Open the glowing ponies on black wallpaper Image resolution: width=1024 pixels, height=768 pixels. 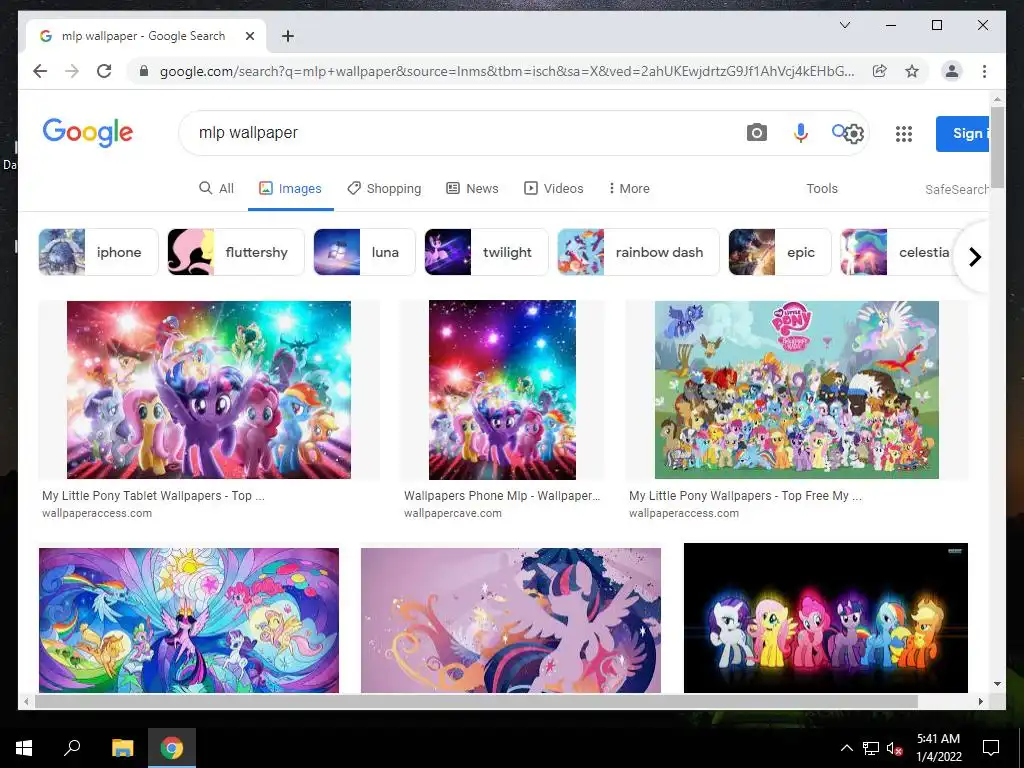tap(825, 618)
